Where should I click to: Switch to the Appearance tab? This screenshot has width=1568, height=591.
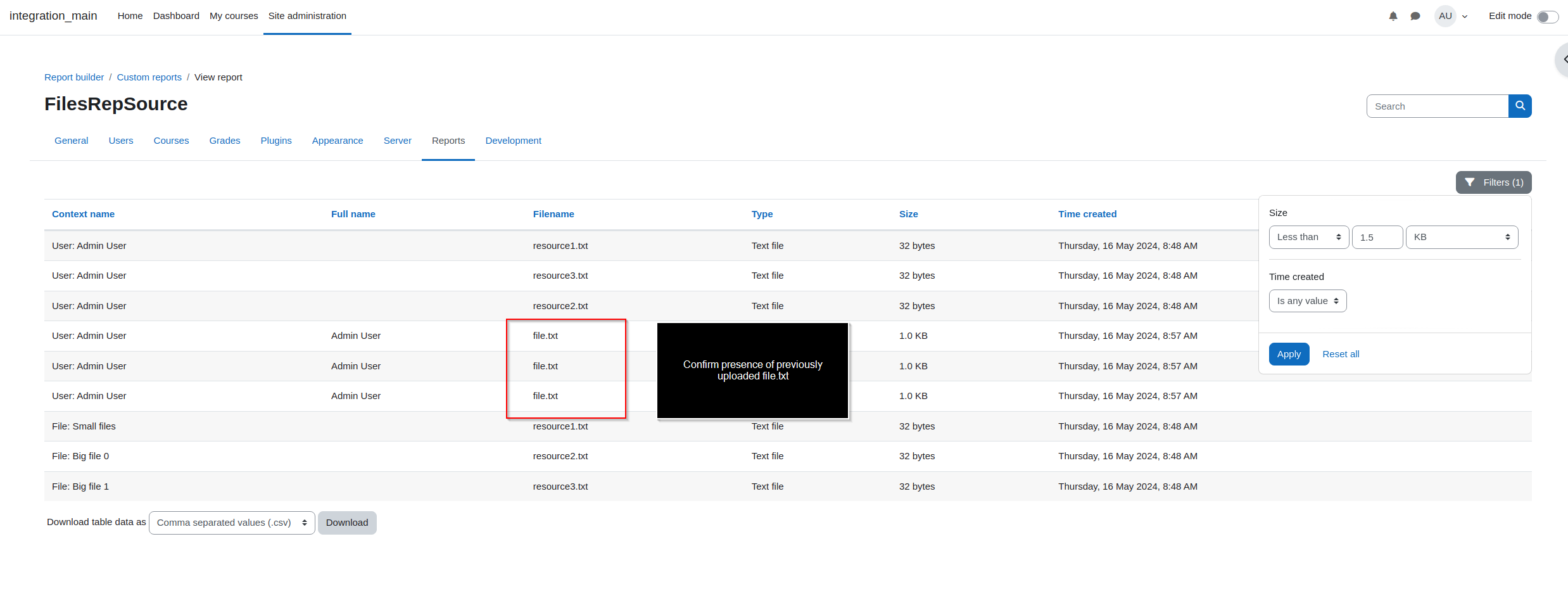click(x=338, y=141)
